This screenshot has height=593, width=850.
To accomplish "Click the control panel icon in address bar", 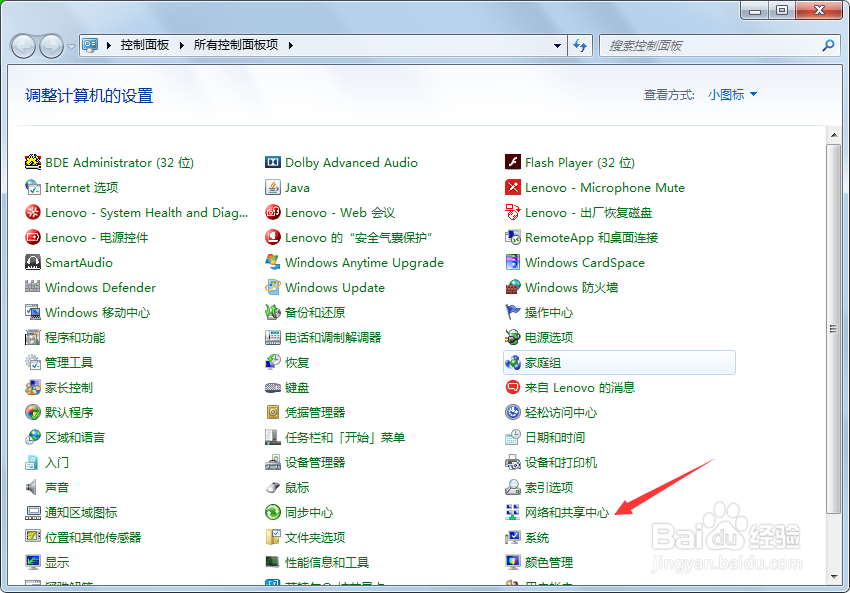I will (x=90, y=45).
